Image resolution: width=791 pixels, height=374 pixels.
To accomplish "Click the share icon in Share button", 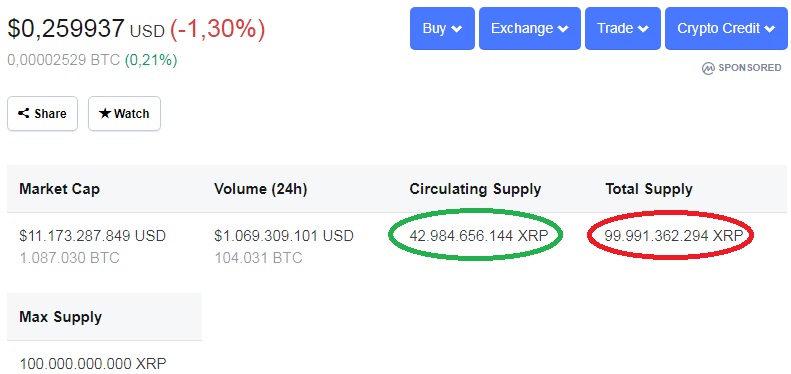I will click(23, 114).
